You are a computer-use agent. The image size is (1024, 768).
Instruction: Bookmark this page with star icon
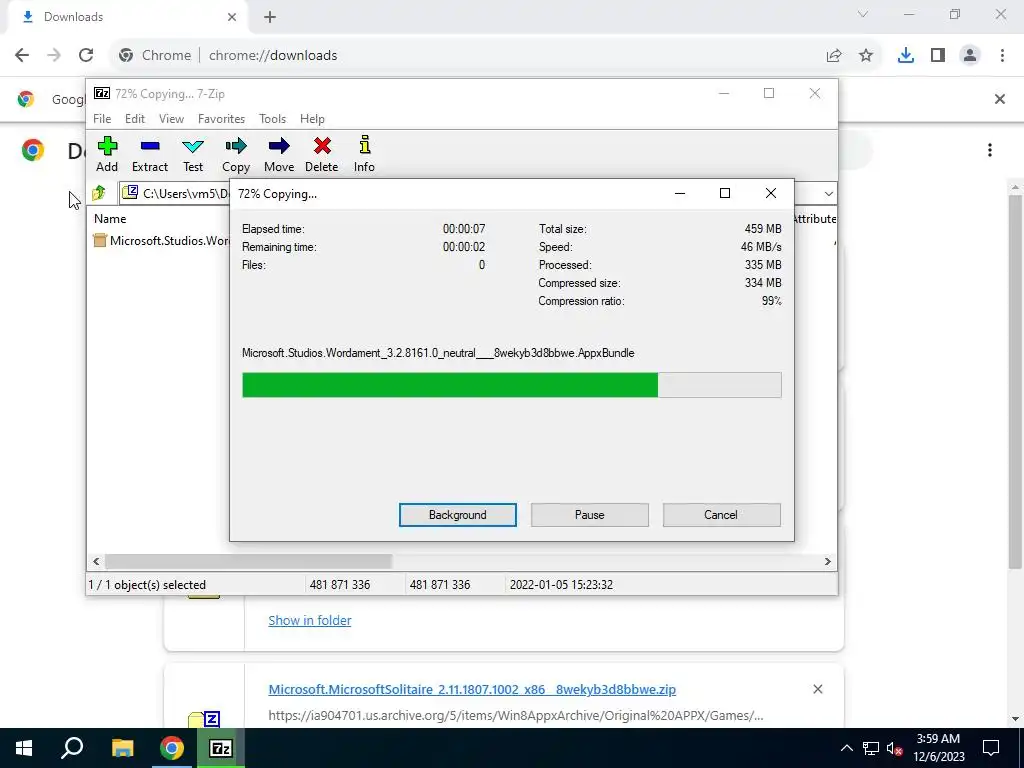866,56
